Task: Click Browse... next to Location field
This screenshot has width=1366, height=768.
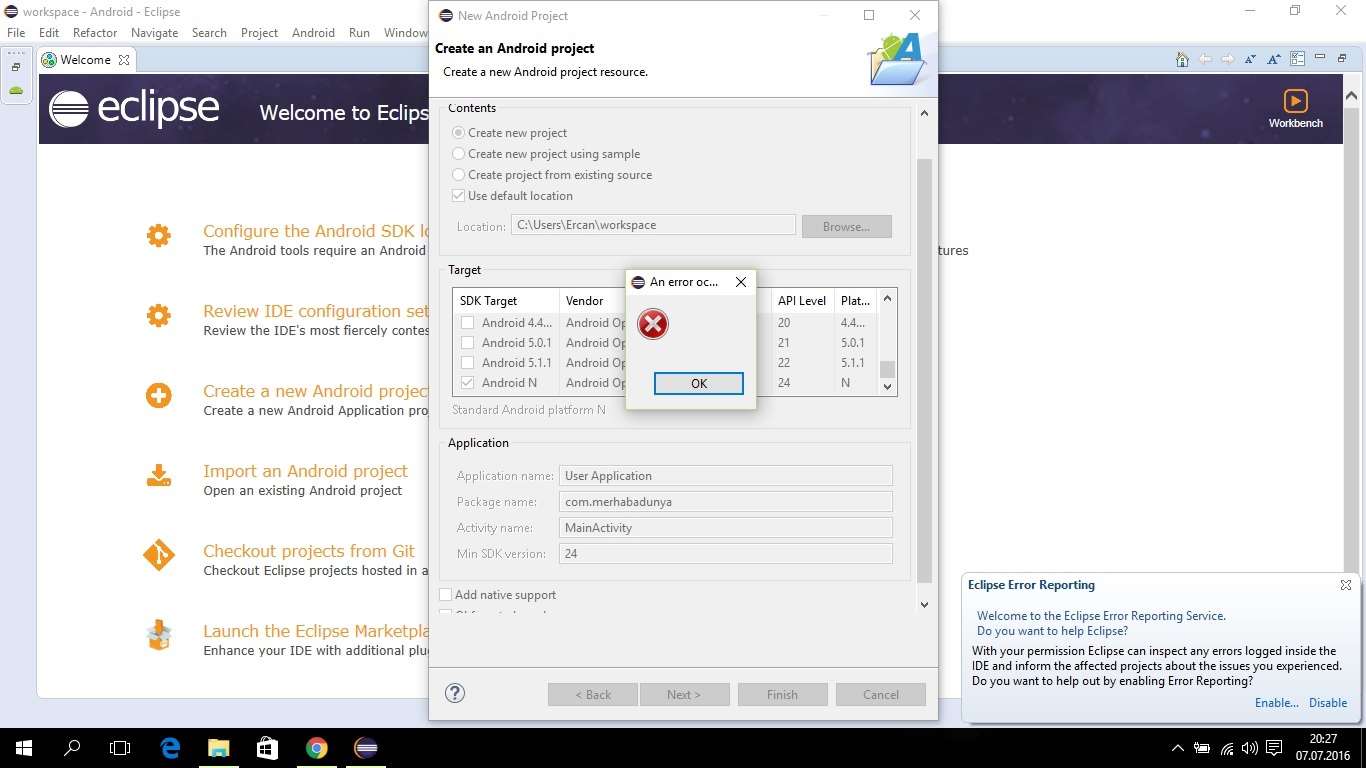Action: pyautogui.click(x=846, y=226)
